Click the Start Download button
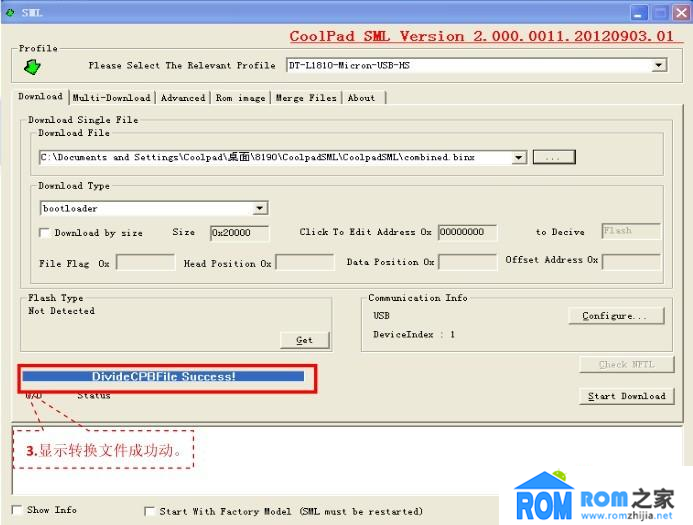Screen dimensions: 693x525 626,396
